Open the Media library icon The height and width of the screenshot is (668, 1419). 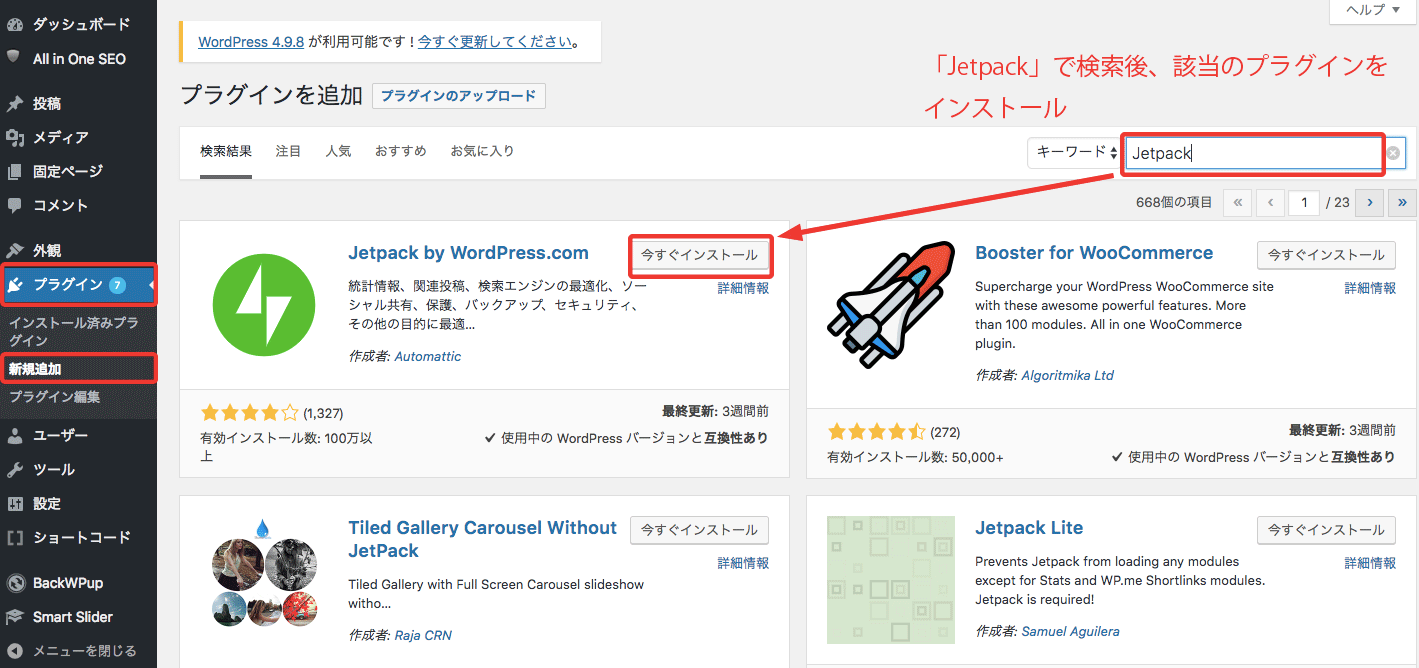(x=15, y=137)
